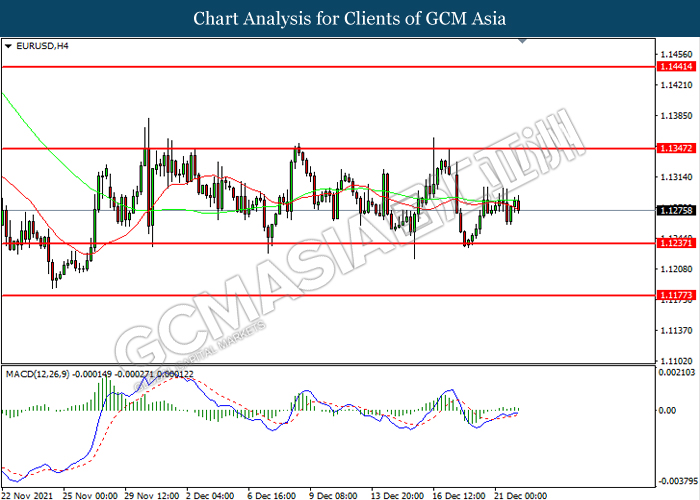Click the MACD scale value -0.003795
The width and height of the screenshot is (700, 500).
click(678, 481)
